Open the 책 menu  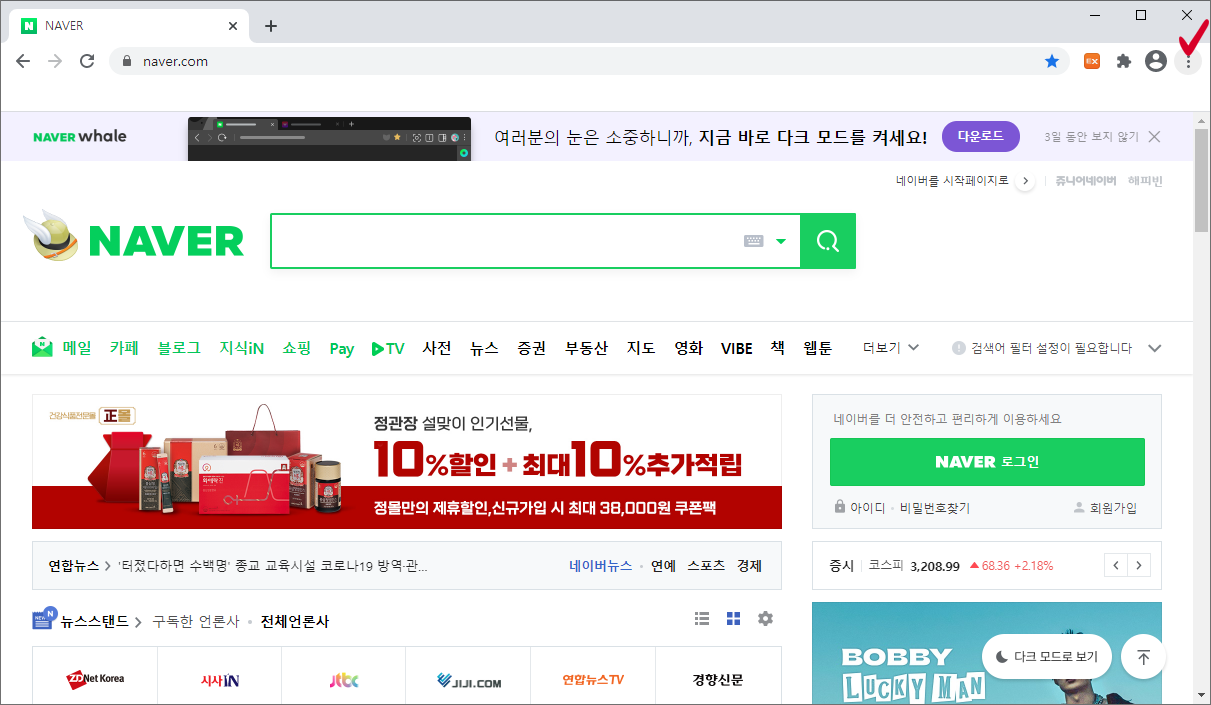click(x=777, y=348)
